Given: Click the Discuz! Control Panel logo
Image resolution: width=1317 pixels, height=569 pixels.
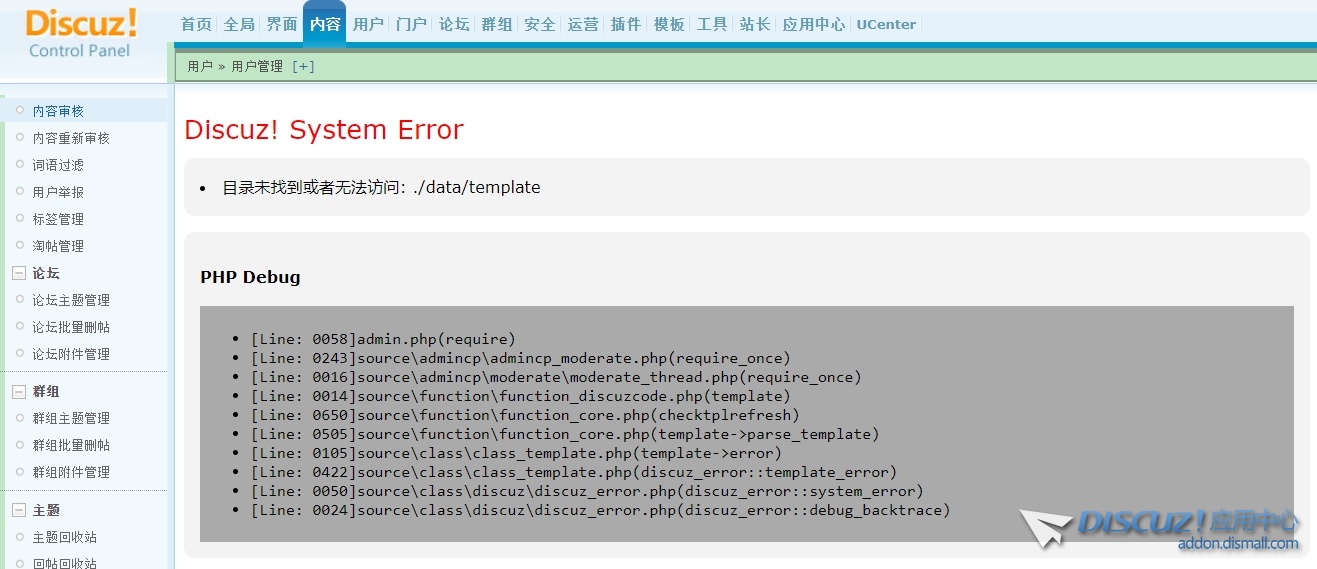Looking at the screenshot, I should 81,33.
